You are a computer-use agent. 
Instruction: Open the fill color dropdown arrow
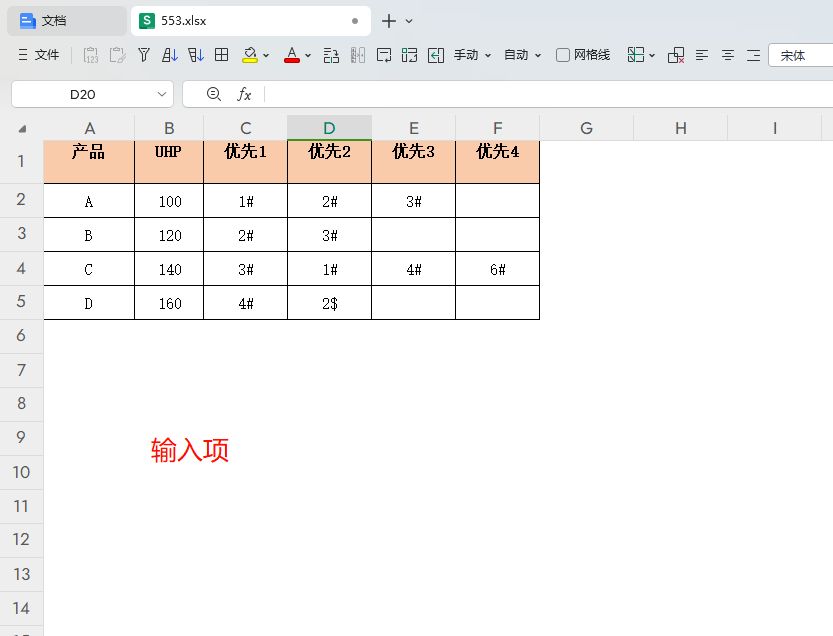tap(266, 55)
